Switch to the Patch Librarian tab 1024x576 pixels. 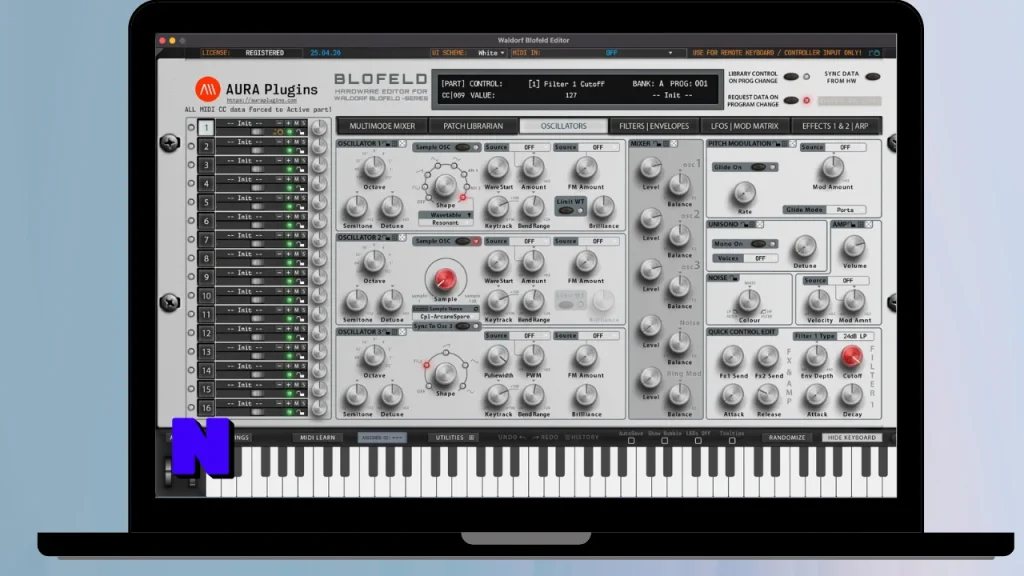pos(473,126)
